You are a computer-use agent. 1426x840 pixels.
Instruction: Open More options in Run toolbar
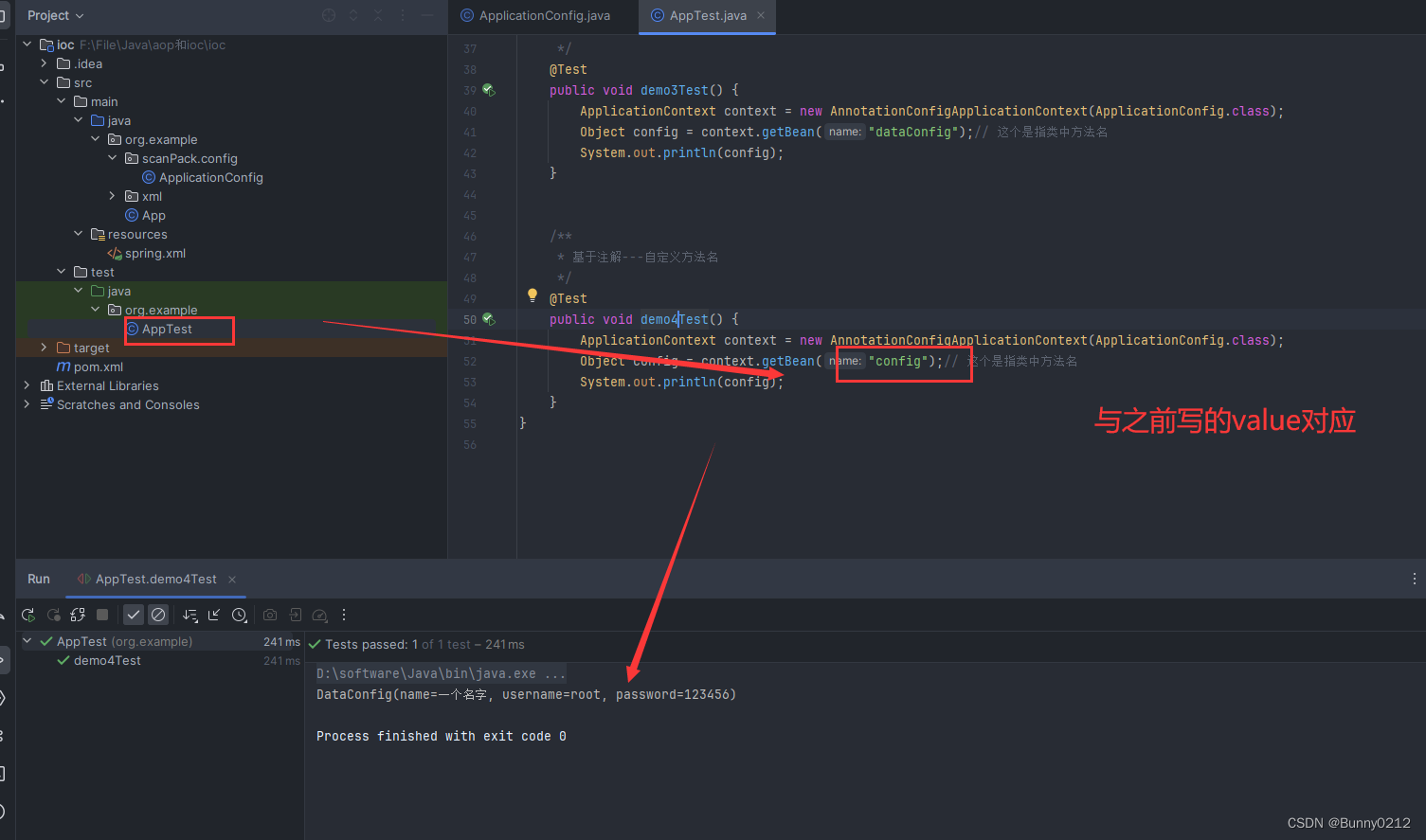(344, 615)
